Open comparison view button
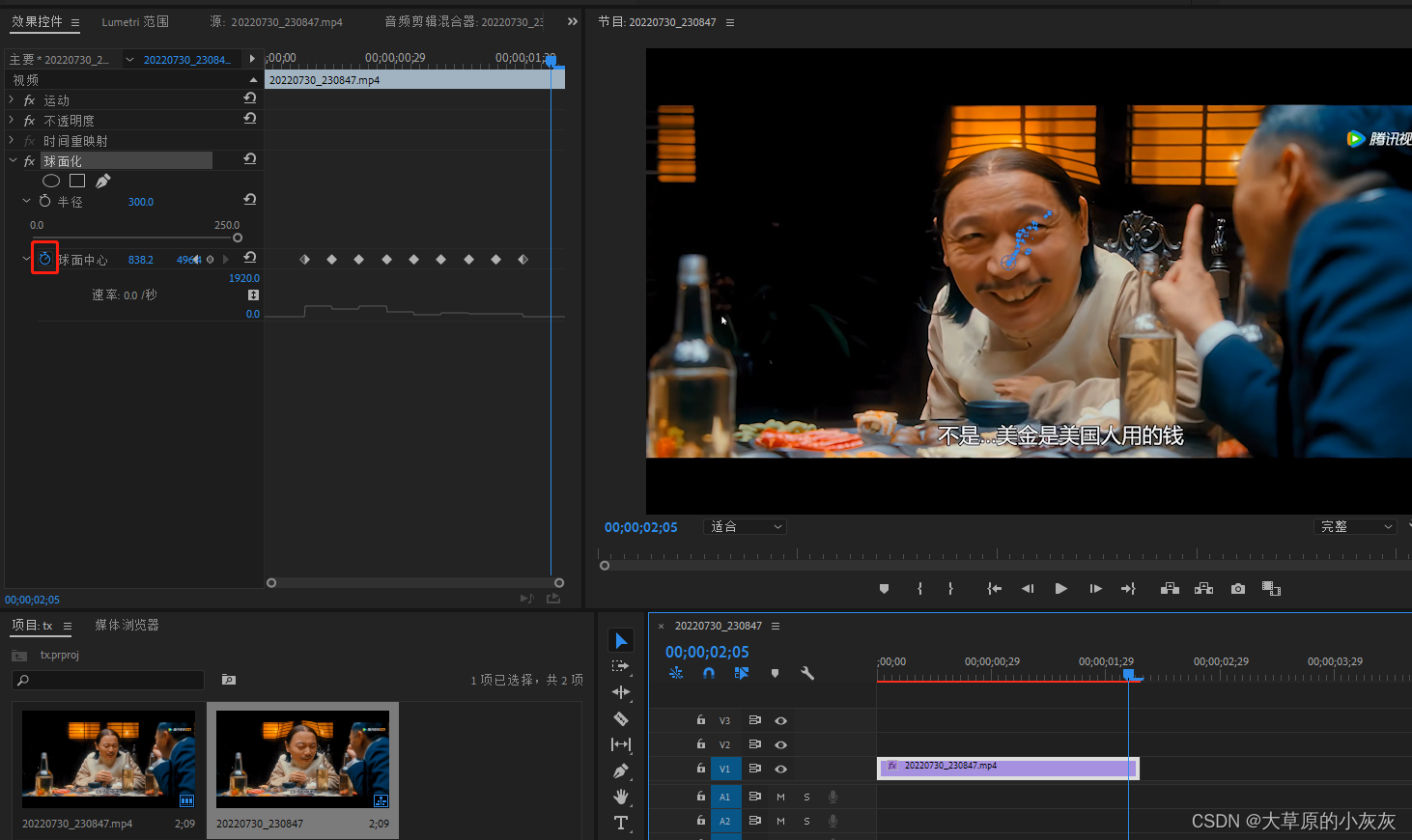The width and height of the screenshot is (1412, 840). [x=1271, y=589]
